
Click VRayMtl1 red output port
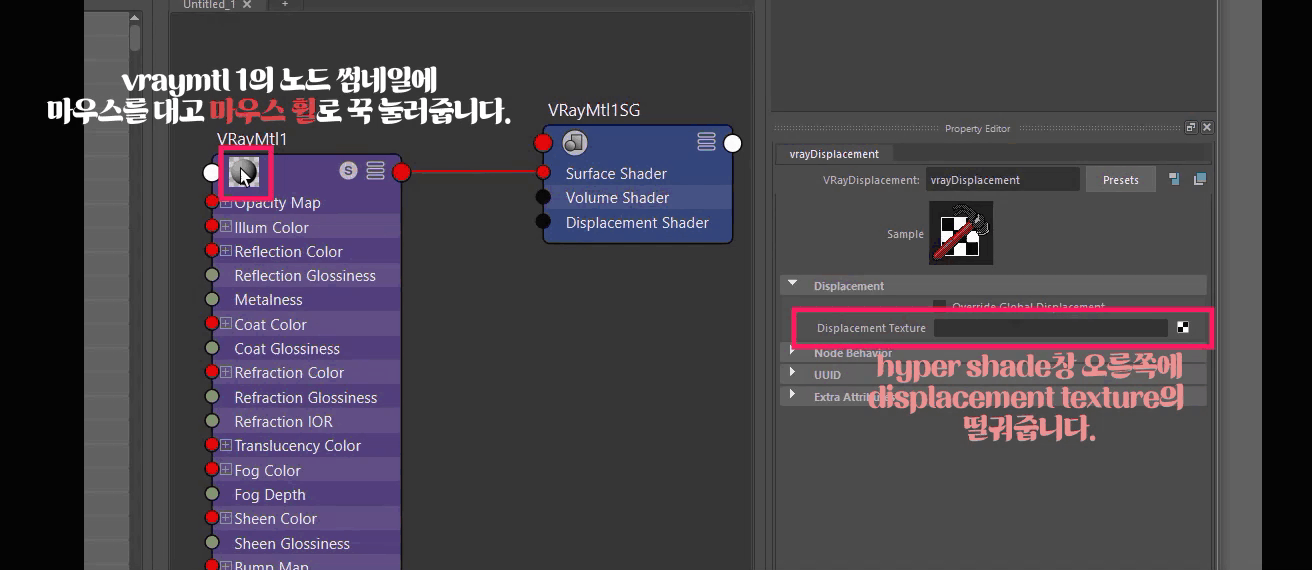[401, 172]
